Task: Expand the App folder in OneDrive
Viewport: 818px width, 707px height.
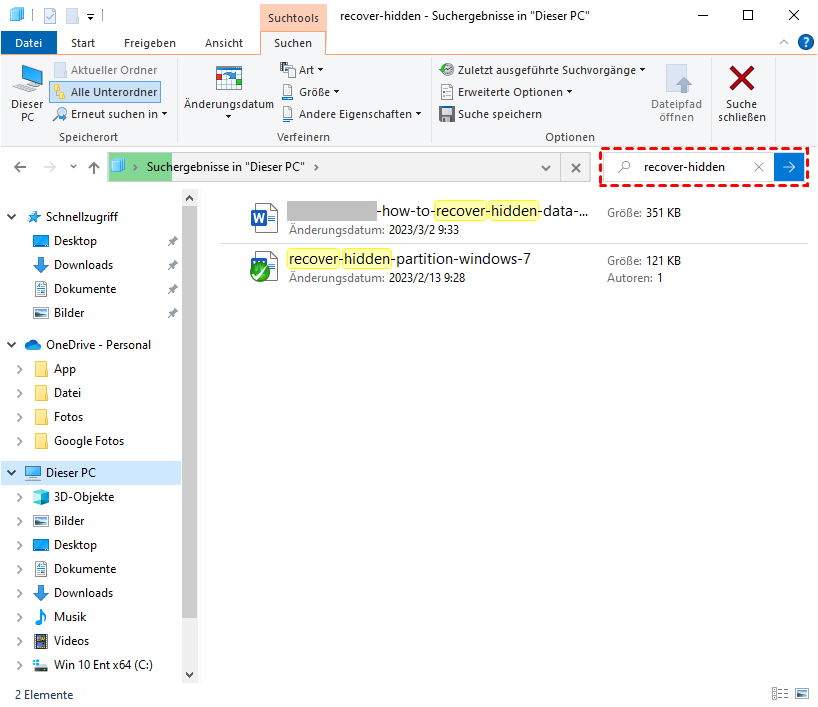Action: [x=19, y=369]
